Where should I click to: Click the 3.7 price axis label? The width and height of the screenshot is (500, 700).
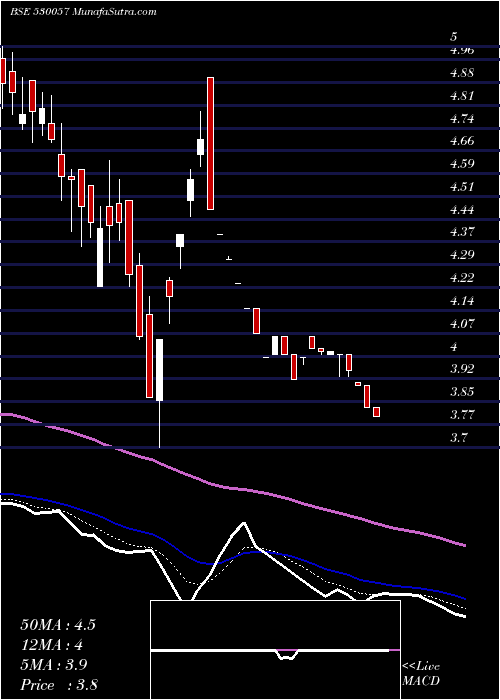pyautogui.click(x=458, y=437)
